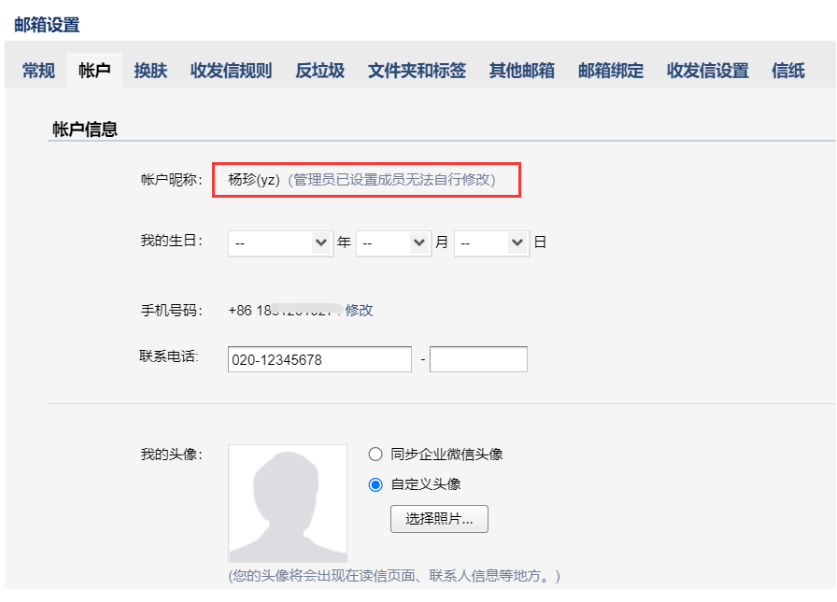Open the 信纸 tab
Screen dimensions: 837x602
pyautogui.click(x=788, y=71)
